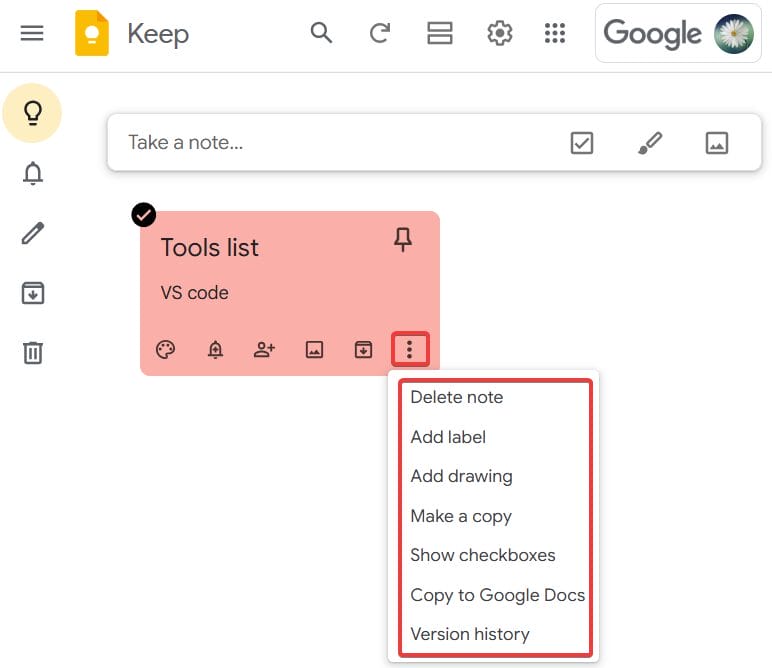
Task: Click the search magnifier icon
Action: click(x=321, y=33)
